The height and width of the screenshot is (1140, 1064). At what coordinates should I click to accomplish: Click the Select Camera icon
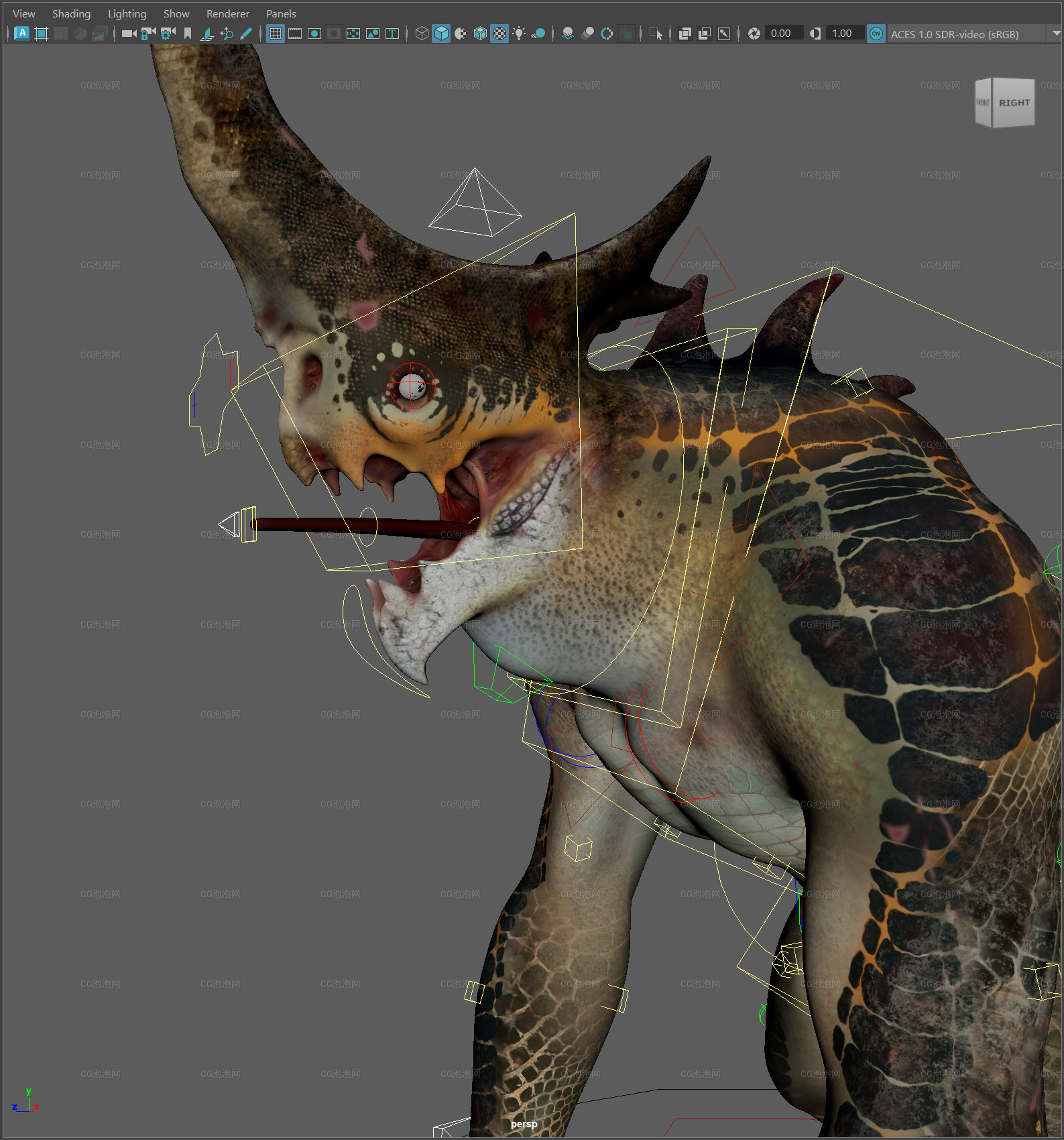(x=129, y=34)
